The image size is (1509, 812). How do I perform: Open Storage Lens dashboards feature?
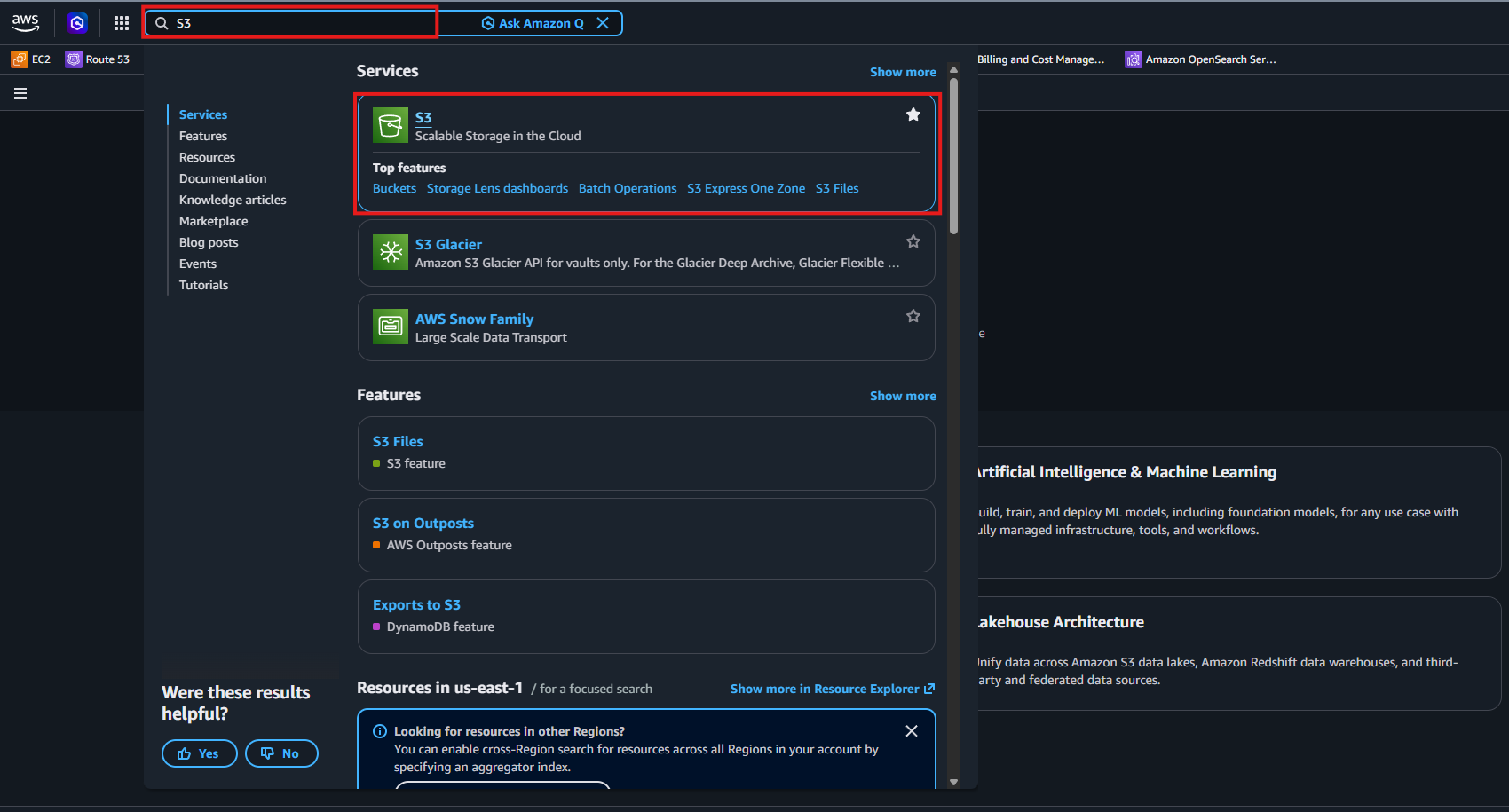tap(497, 188)
